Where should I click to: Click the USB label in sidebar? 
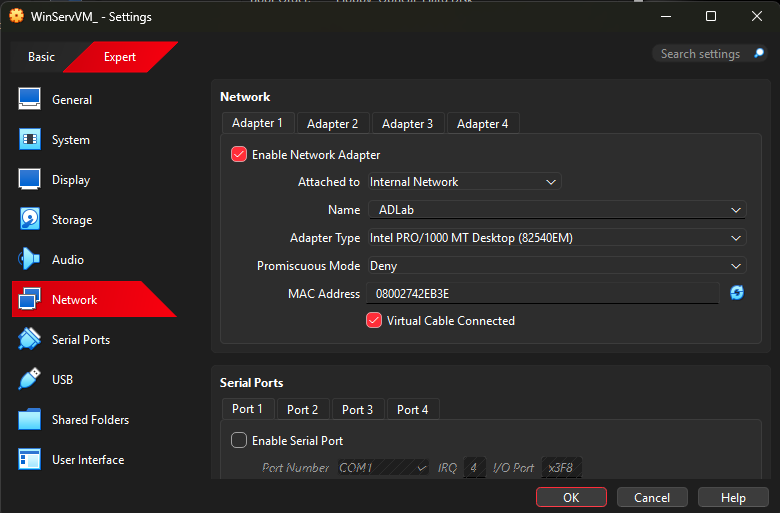click(62, 380)
